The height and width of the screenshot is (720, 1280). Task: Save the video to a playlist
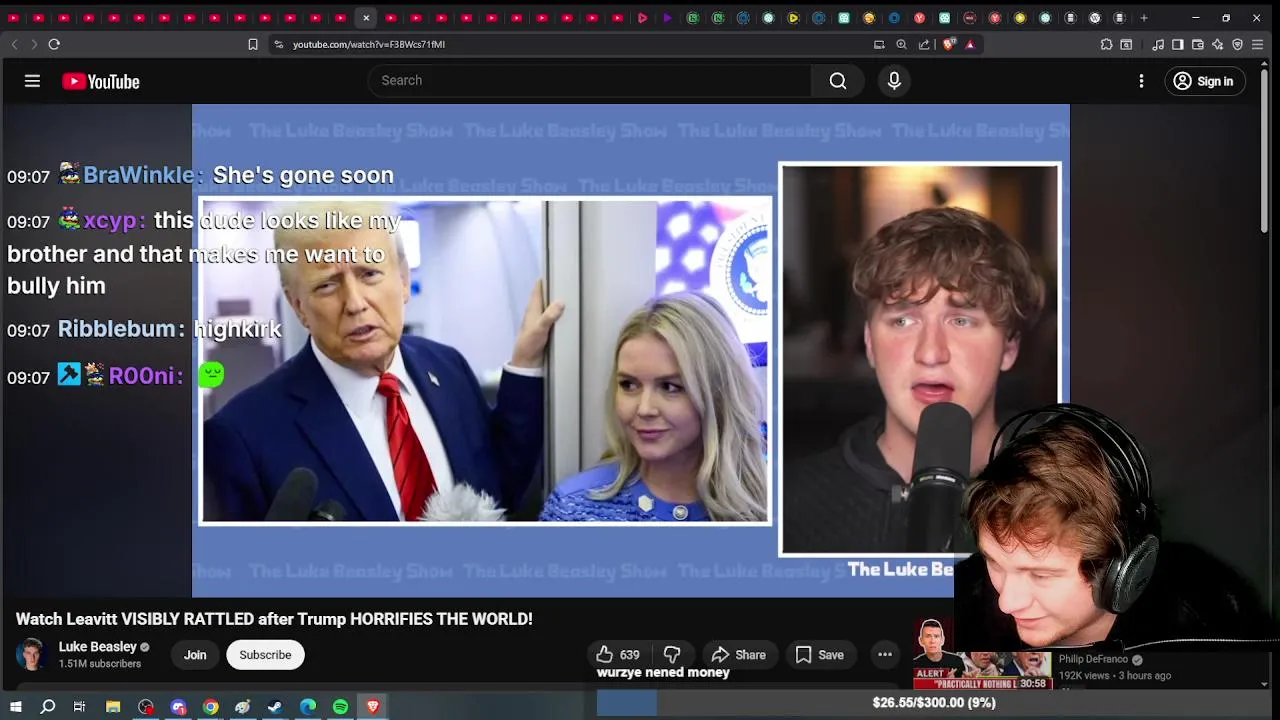click(820, 655)
